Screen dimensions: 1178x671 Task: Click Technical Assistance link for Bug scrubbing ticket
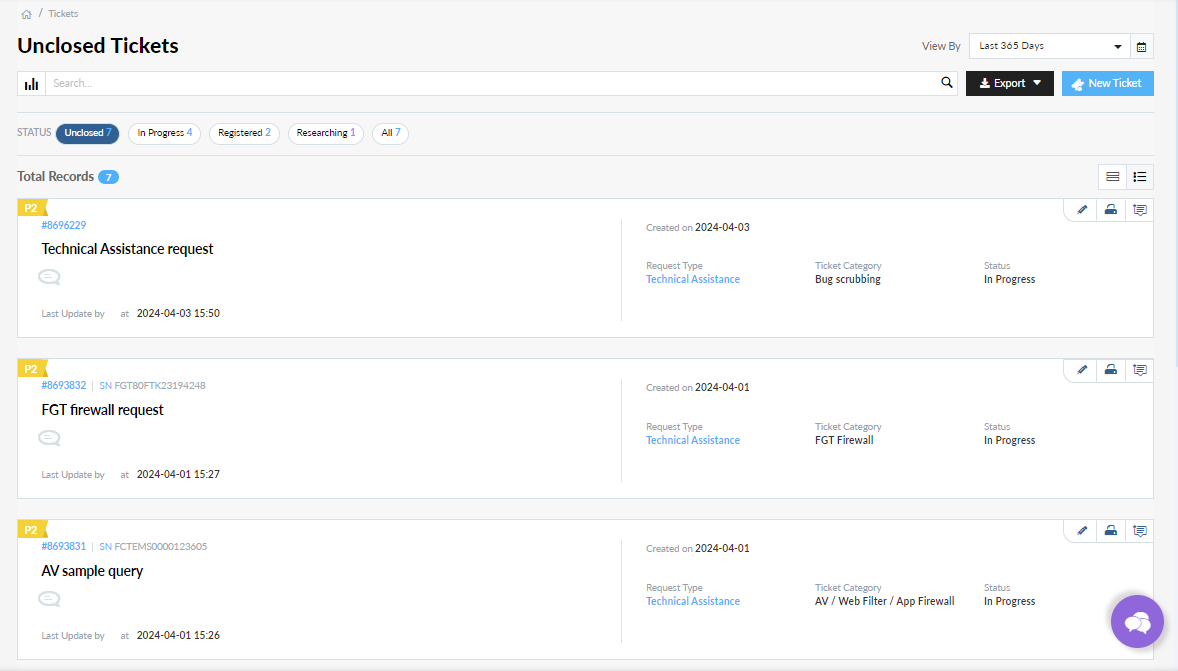coord(693,280)
